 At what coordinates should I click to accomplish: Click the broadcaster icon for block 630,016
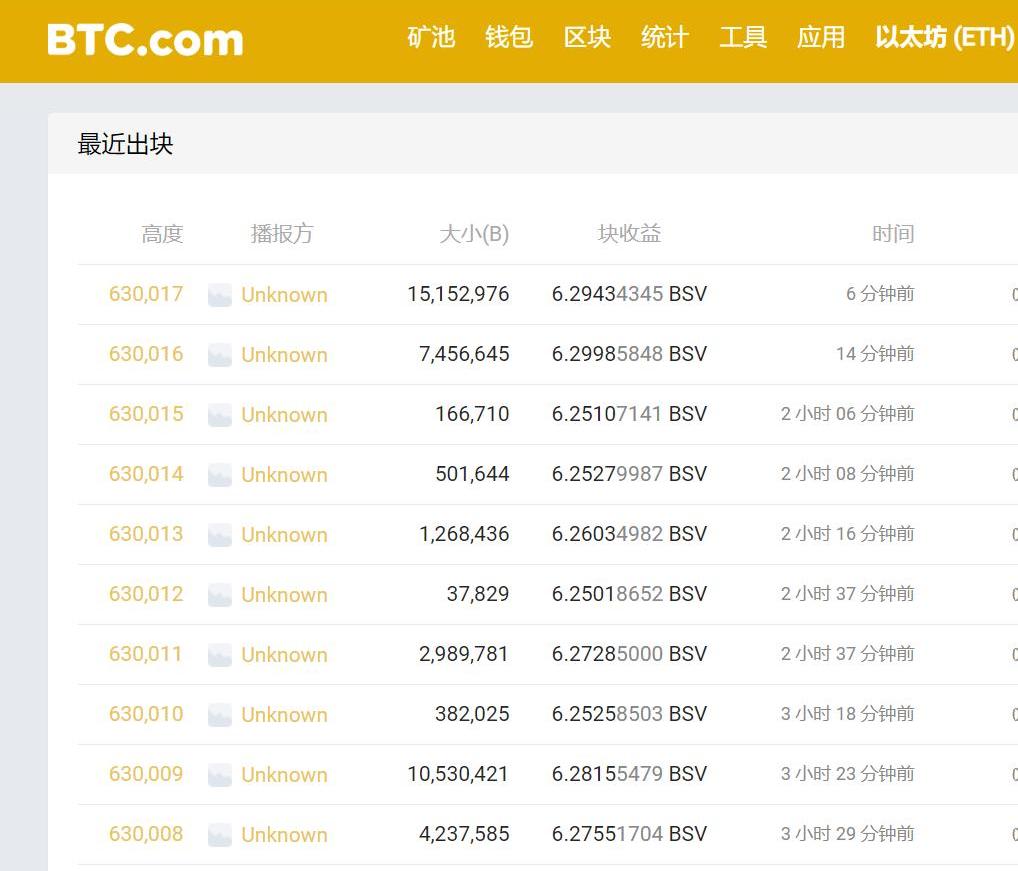pyautogui.click(x=220, y=355)
